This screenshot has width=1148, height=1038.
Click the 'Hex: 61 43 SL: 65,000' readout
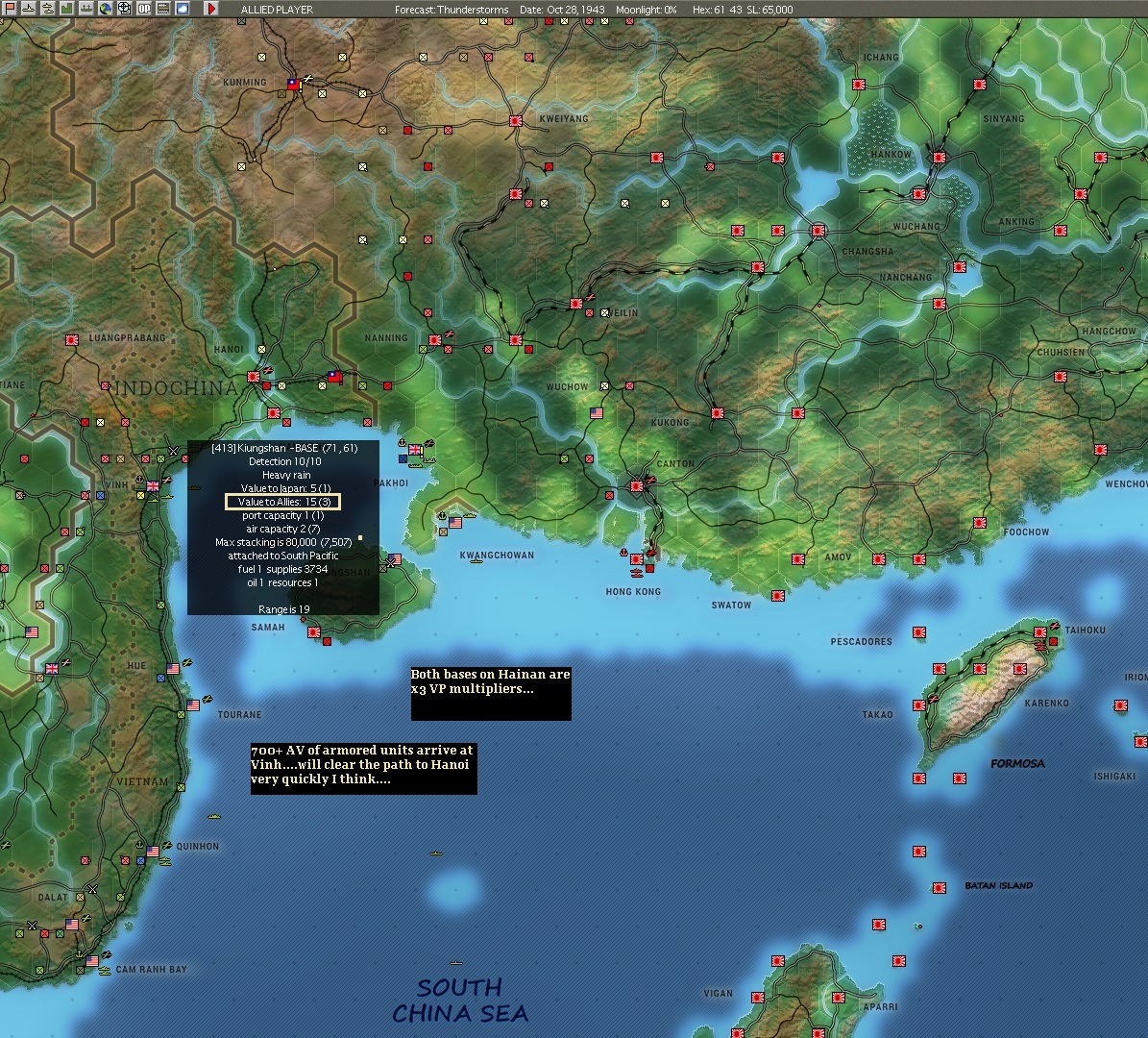[743, 10]
